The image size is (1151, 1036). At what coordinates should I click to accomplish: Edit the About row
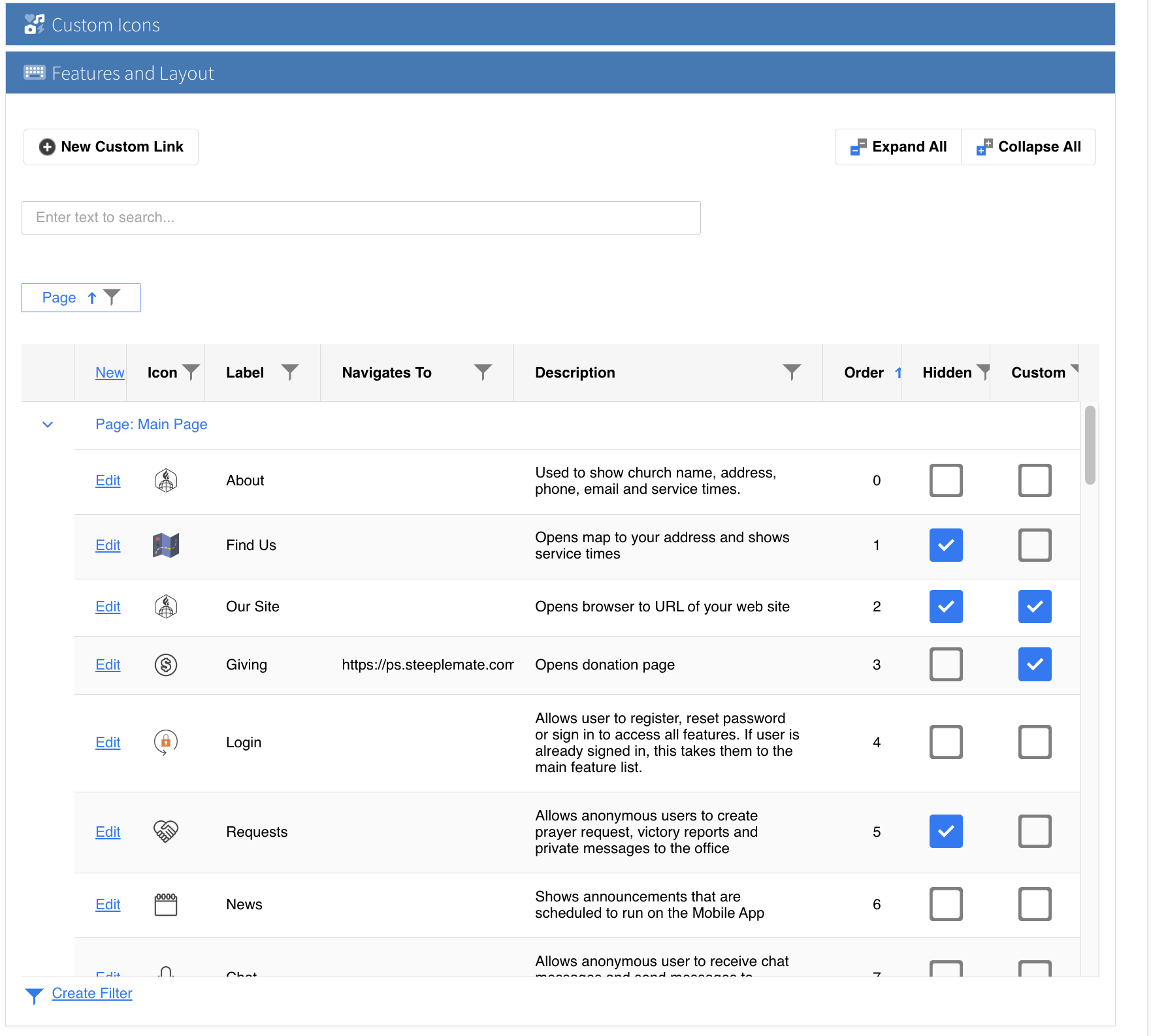[108, 480]
